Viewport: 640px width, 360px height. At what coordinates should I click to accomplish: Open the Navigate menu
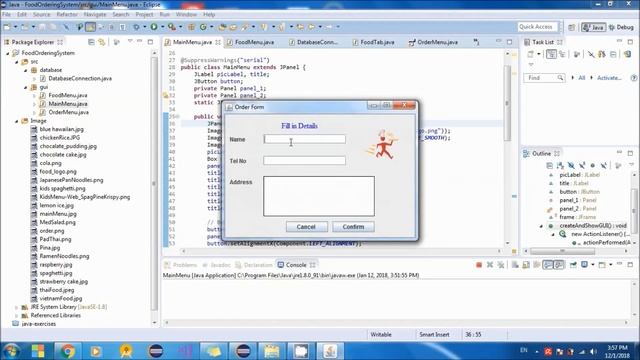coord(95,14)
